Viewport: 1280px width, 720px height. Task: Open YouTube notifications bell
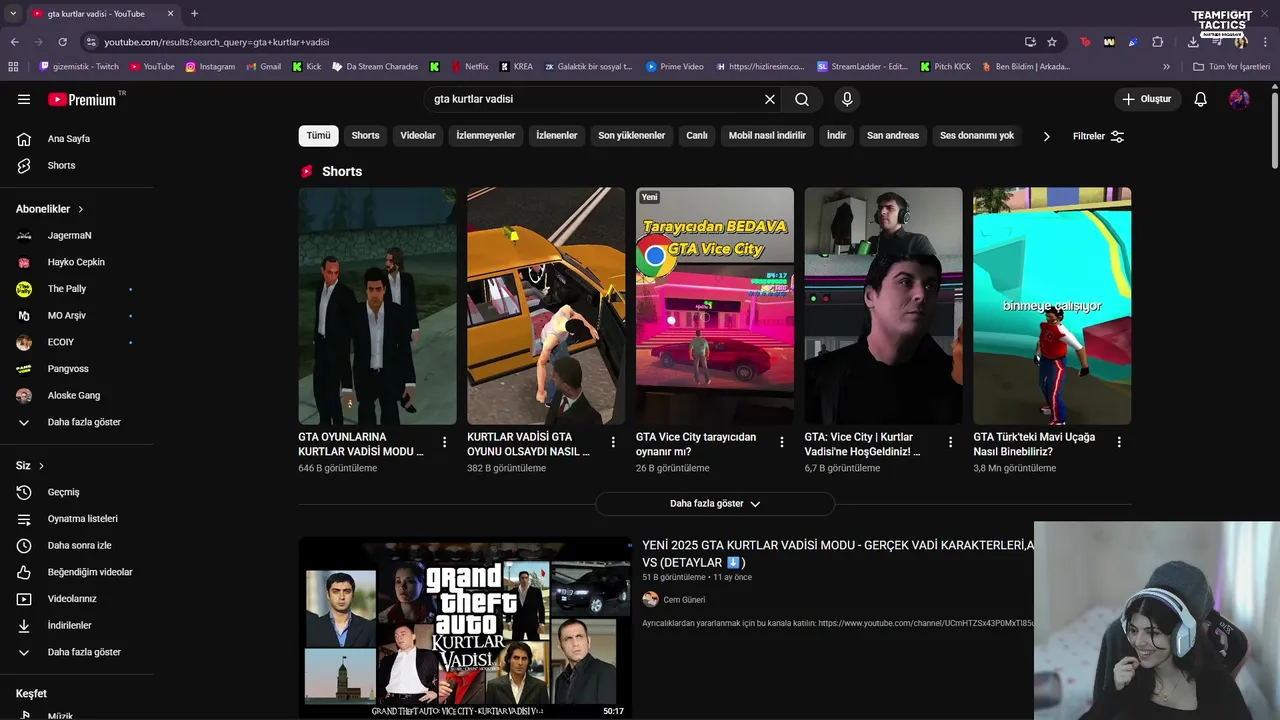(1201, 99)
